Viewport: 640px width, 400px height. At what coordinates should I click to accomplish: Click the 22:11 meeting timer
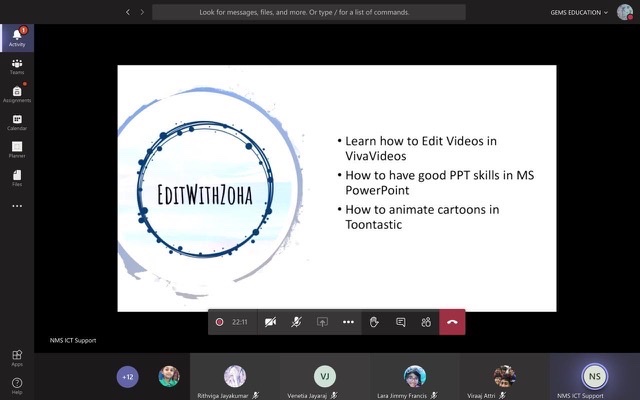tap(240, 322)
